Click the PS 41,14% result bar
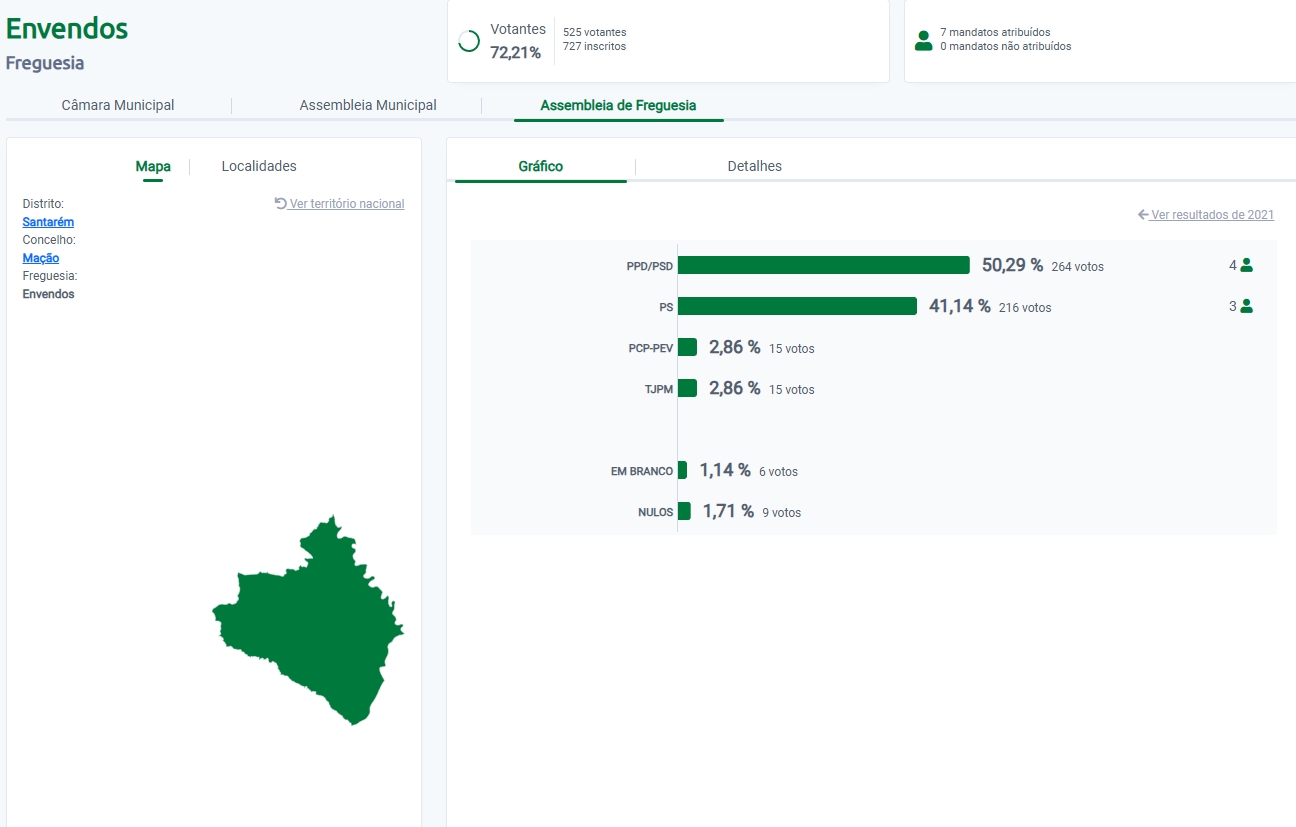Viewport: 1296px width, 827px height. point(797,306)
